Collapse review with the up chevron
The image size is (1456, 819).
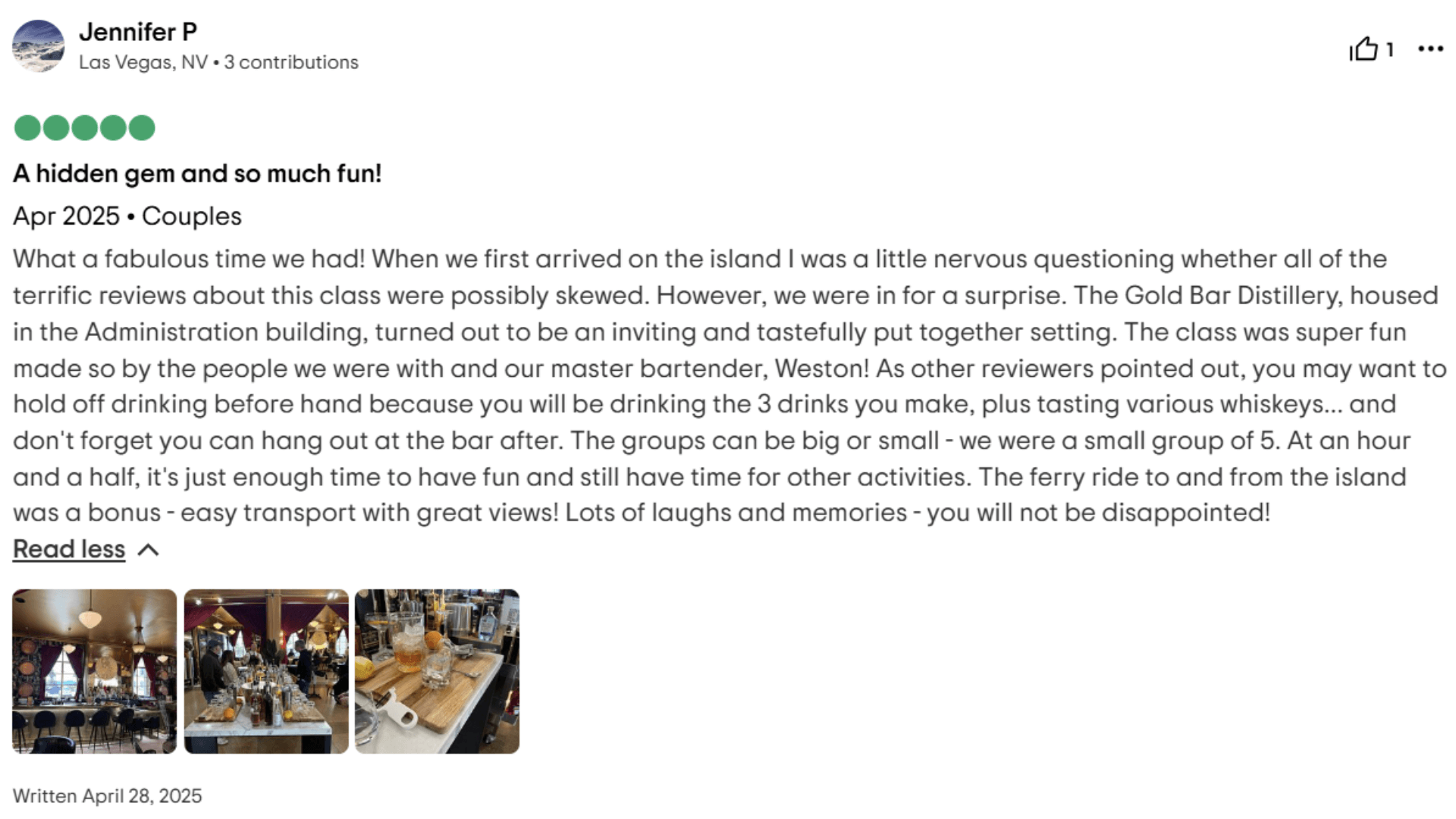[149, 550]
